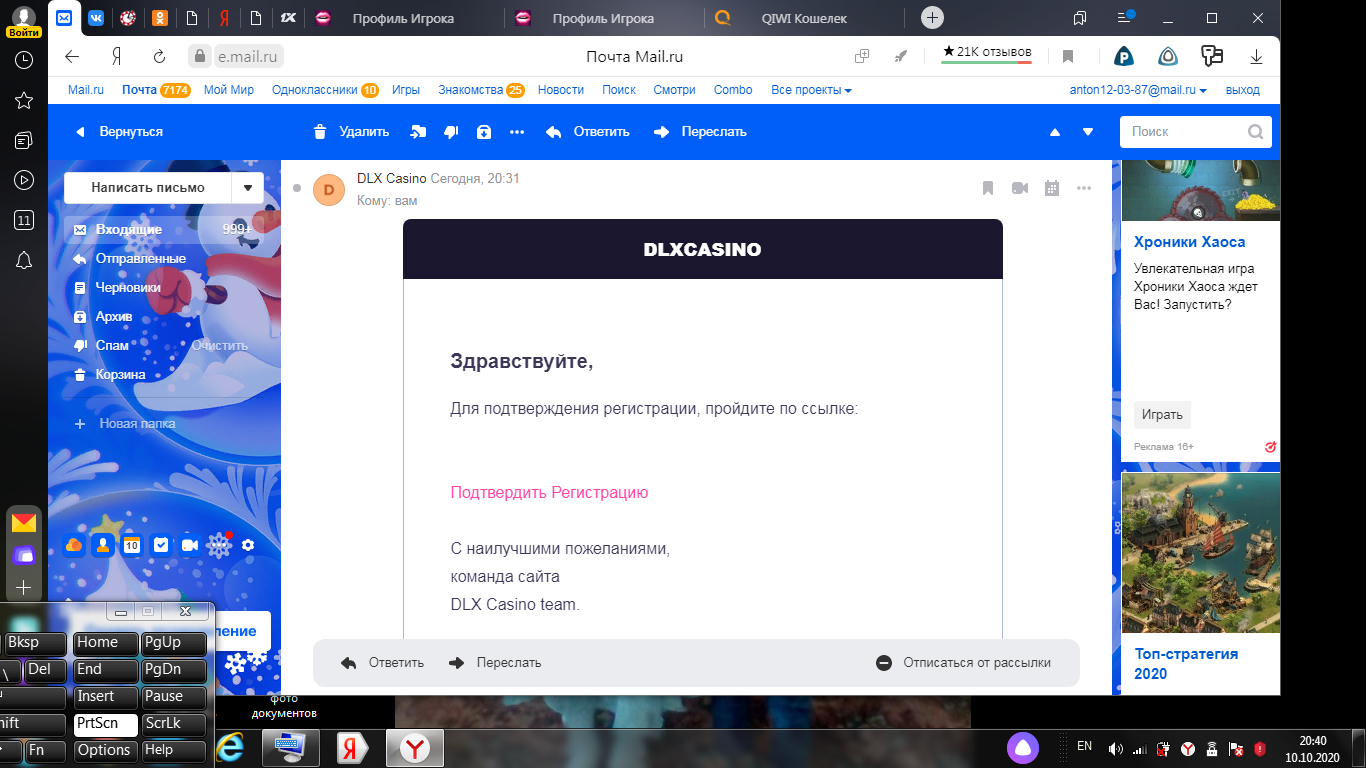1366x768 pixels.
Task: Open favorites star icon in browser sidebar
Action: click(x=24, y=100)
